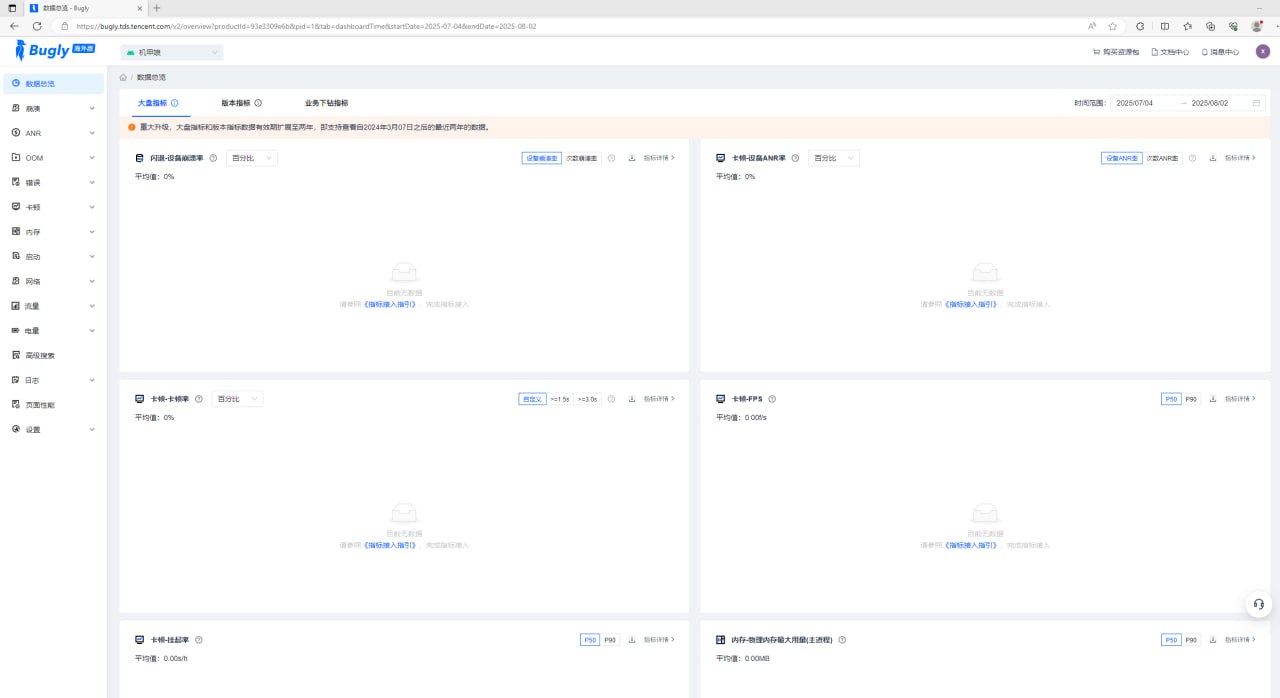This screenshot has height=698, width=1280.
Task: Click the home icon in the breadcrumb
Action: tap(123, 77)
